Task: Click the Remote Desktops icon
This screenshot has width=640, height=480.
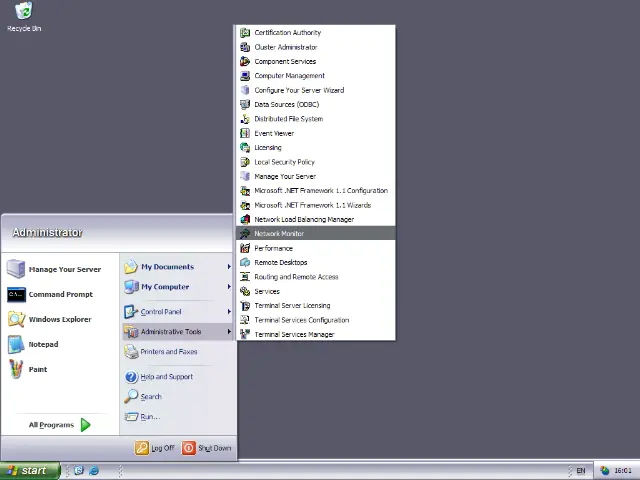Action: [x=245, y=262]
